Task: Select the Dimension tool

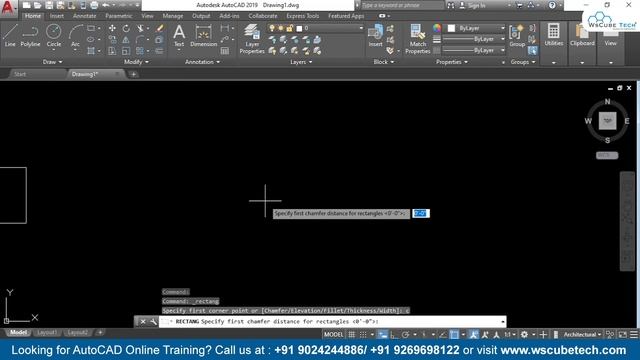Action: click(203, 36)
